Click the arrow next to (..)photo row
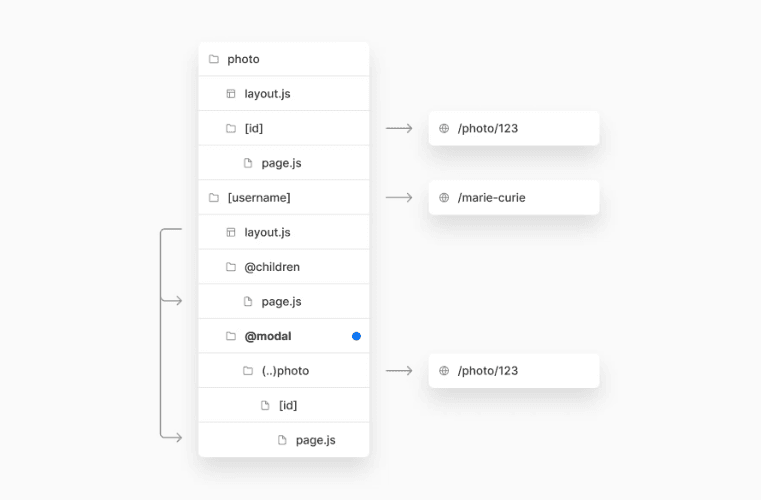 click(399, 371)
